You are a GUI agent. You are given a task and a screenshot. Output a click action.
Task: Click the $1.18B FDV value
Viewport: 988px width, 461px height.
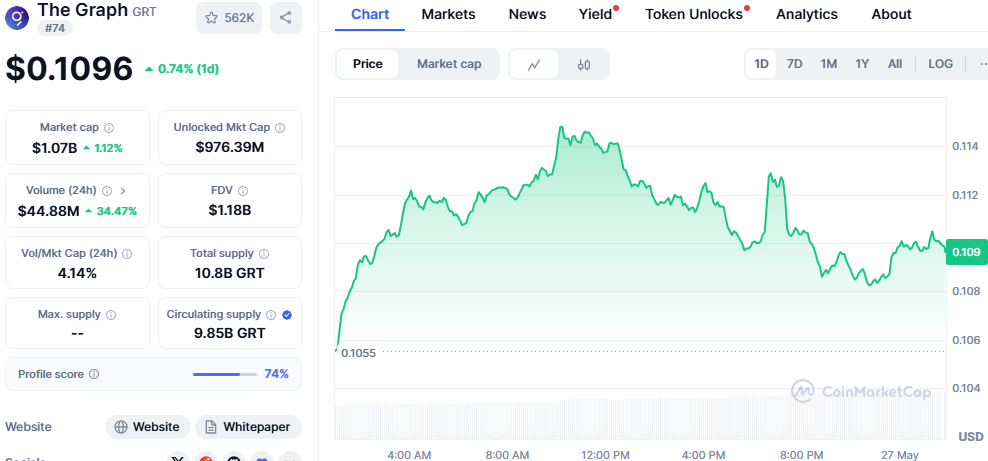[x=230, y=210]
